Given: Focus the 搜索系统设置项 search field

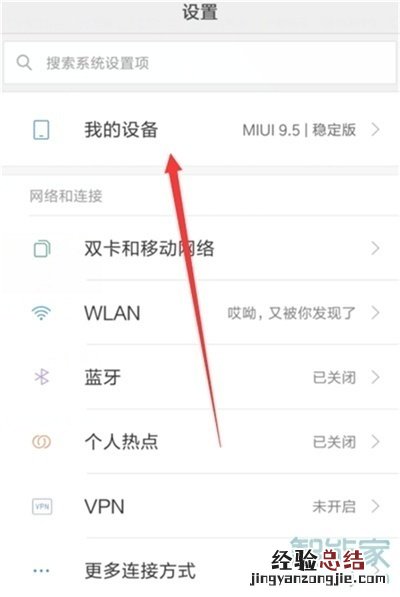Looking at the screenshot, I should pyautogui.click(x=200, y=62).
